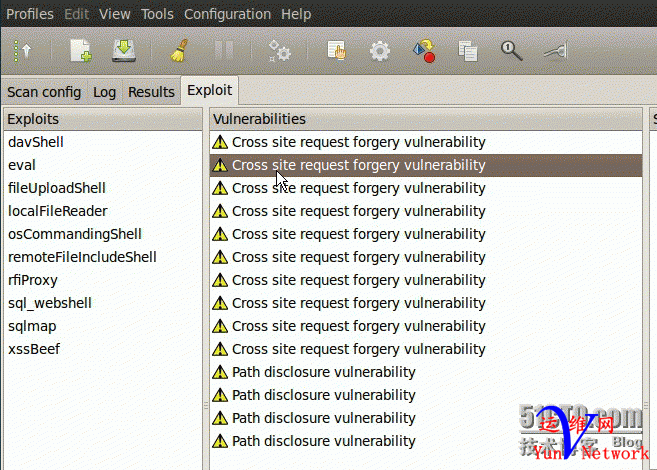Screen dimensions: 657x470
Task: Click the new profile document icon
Action: click(x=81, y=51)
